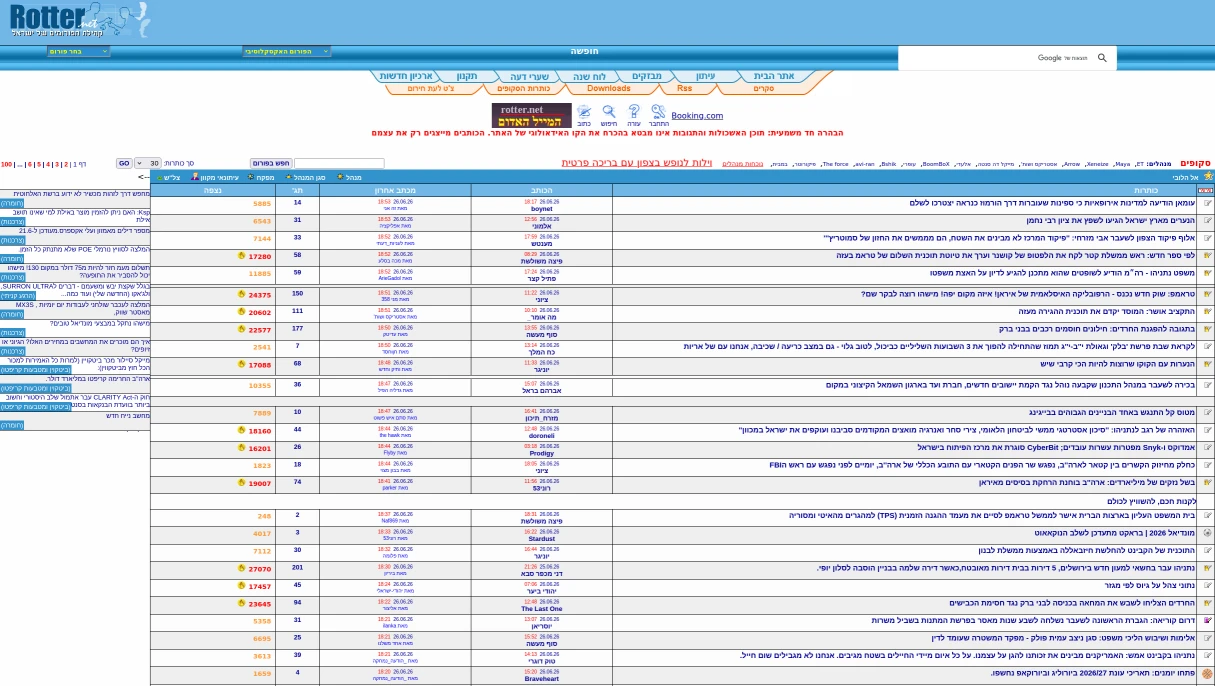Viewport: 1215px width, 686px height.
Task: Click manager name The force
Action: pyautogui.click(x=835, y=164)
